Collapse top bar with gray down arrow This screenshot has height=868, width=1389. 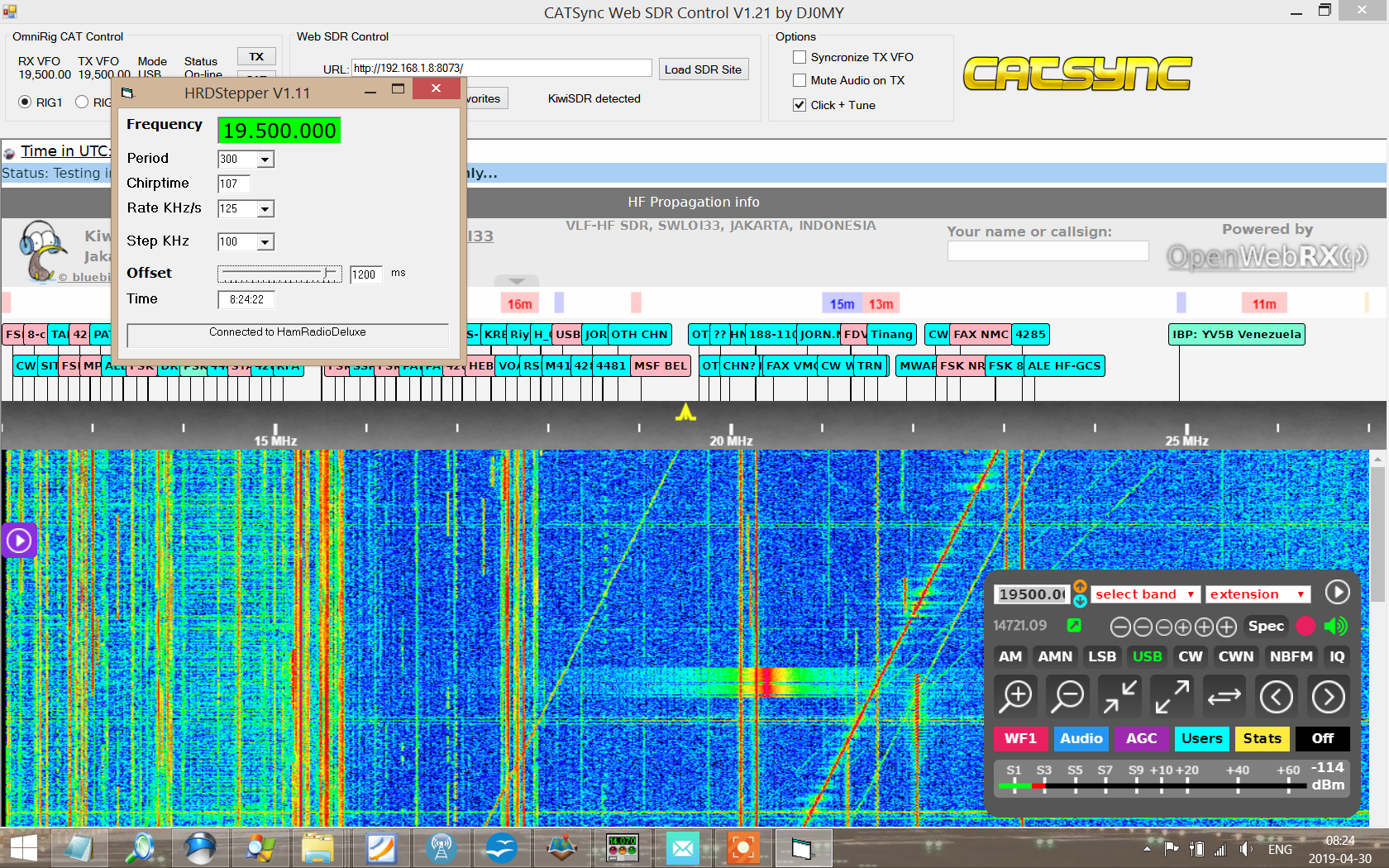517,281
